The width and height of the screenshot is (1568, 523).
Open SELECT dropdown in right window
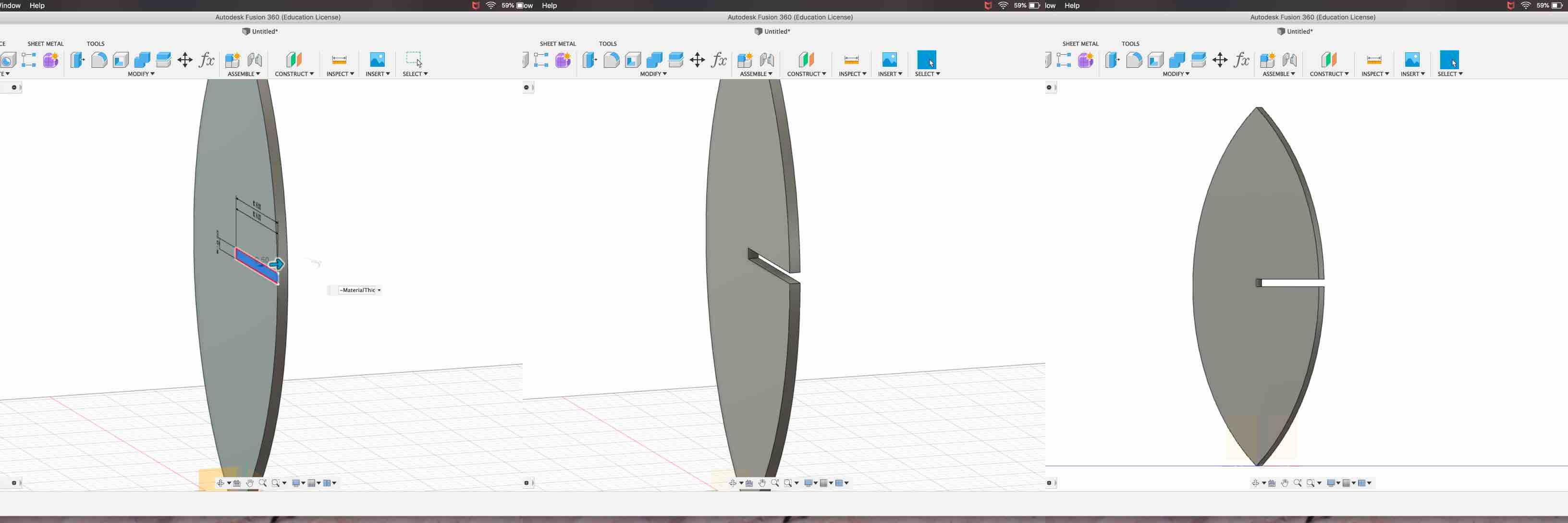(x=1450, y=74)
